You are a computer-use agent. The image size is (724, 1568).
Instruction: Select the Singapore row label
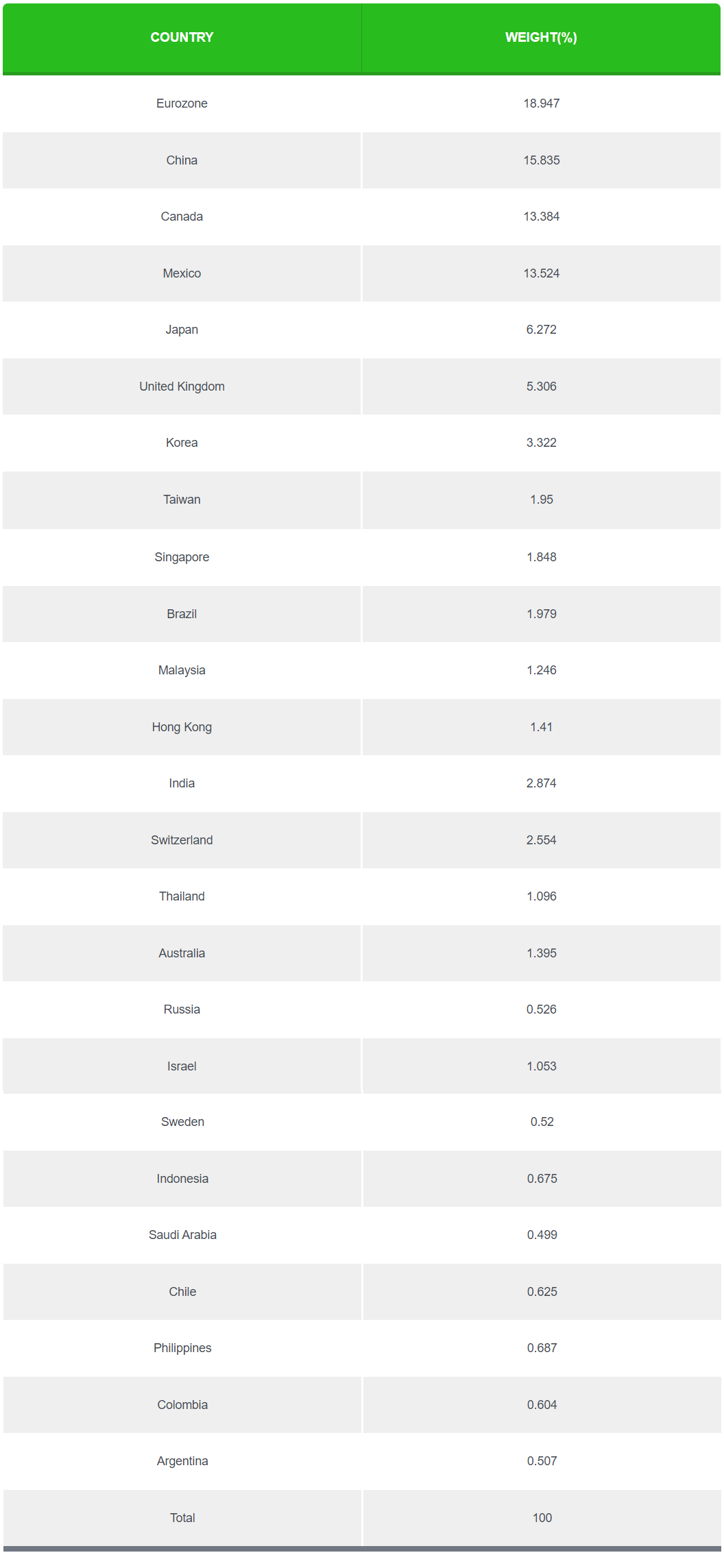click(182, 557)
